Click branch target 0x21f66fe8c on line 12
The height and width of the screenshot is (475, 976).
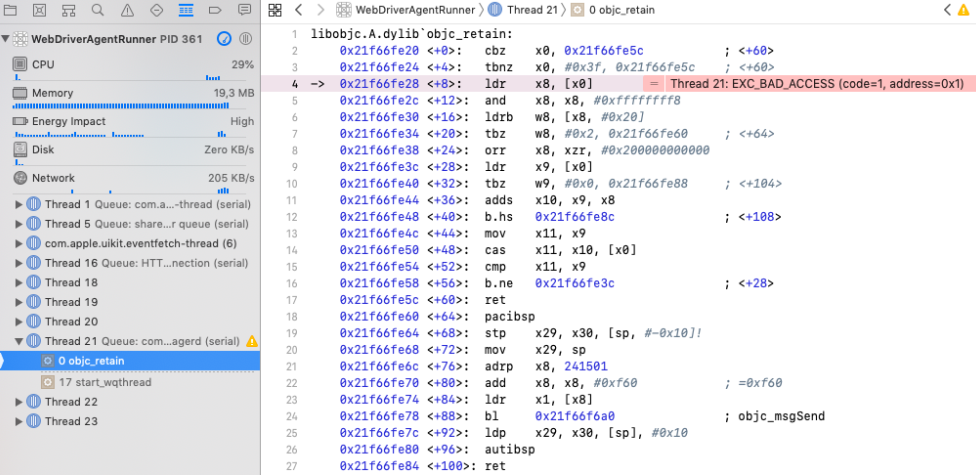[x=575, y=217]
